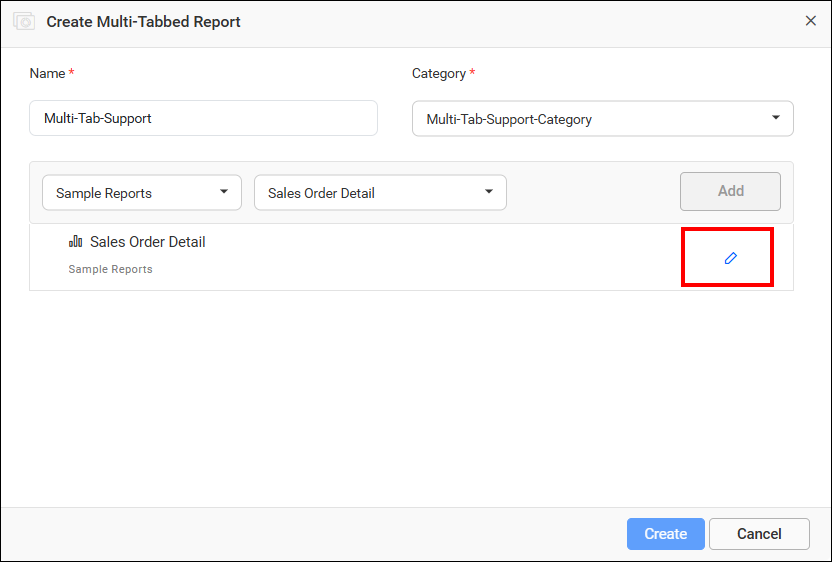Click the Sample Reports subtitle under the list item
This screenshot has height=562, width=832.
pos(110,269)
